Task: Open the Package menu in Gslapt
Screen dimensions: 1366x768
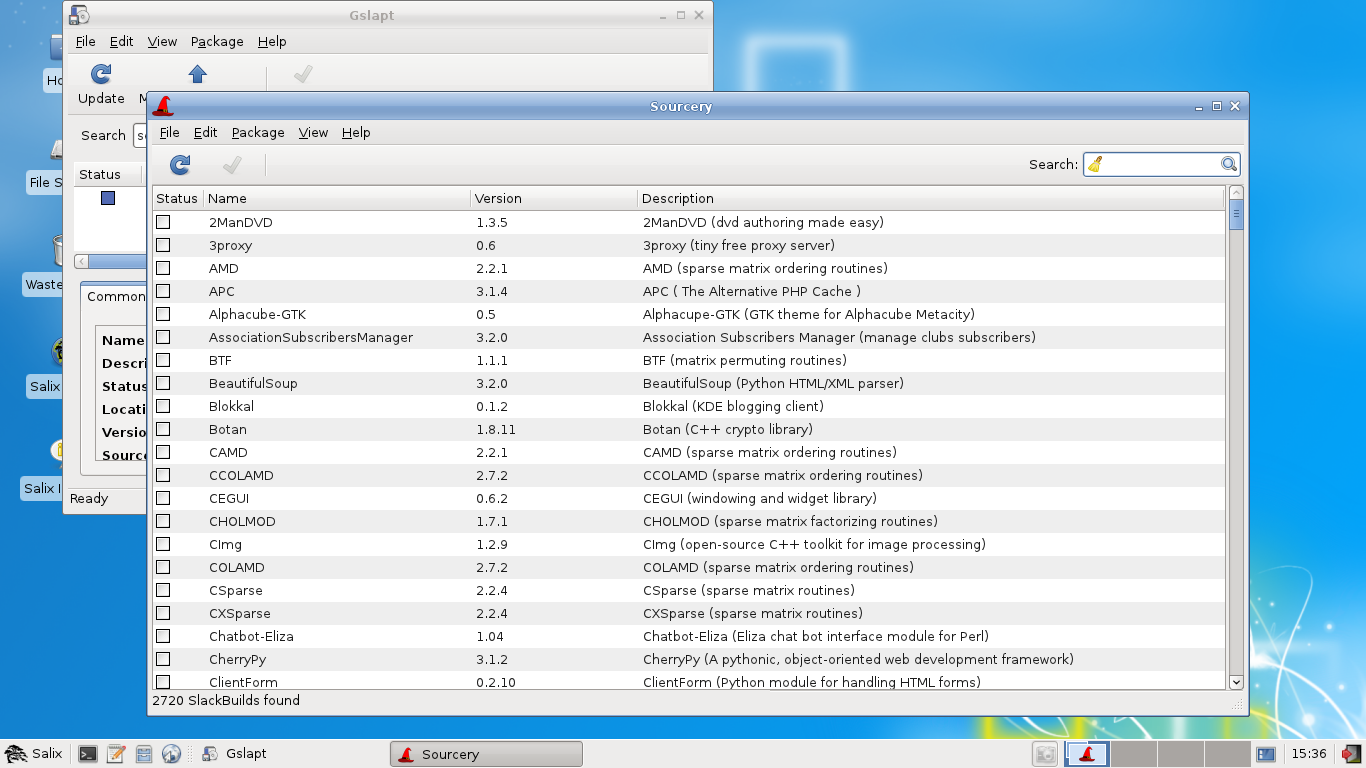Action: point(217,41)
